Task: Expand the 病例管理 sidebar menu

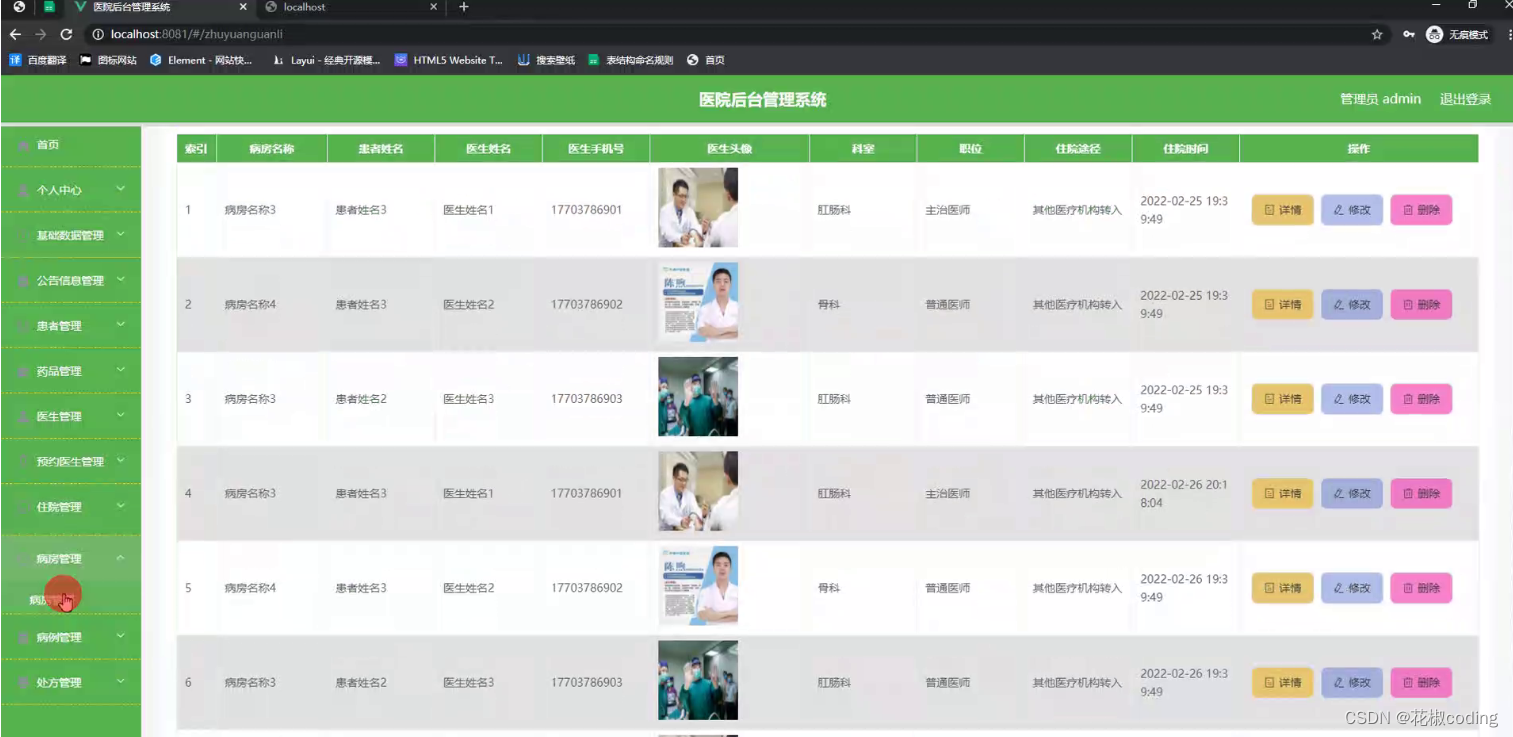Action: 71,637
